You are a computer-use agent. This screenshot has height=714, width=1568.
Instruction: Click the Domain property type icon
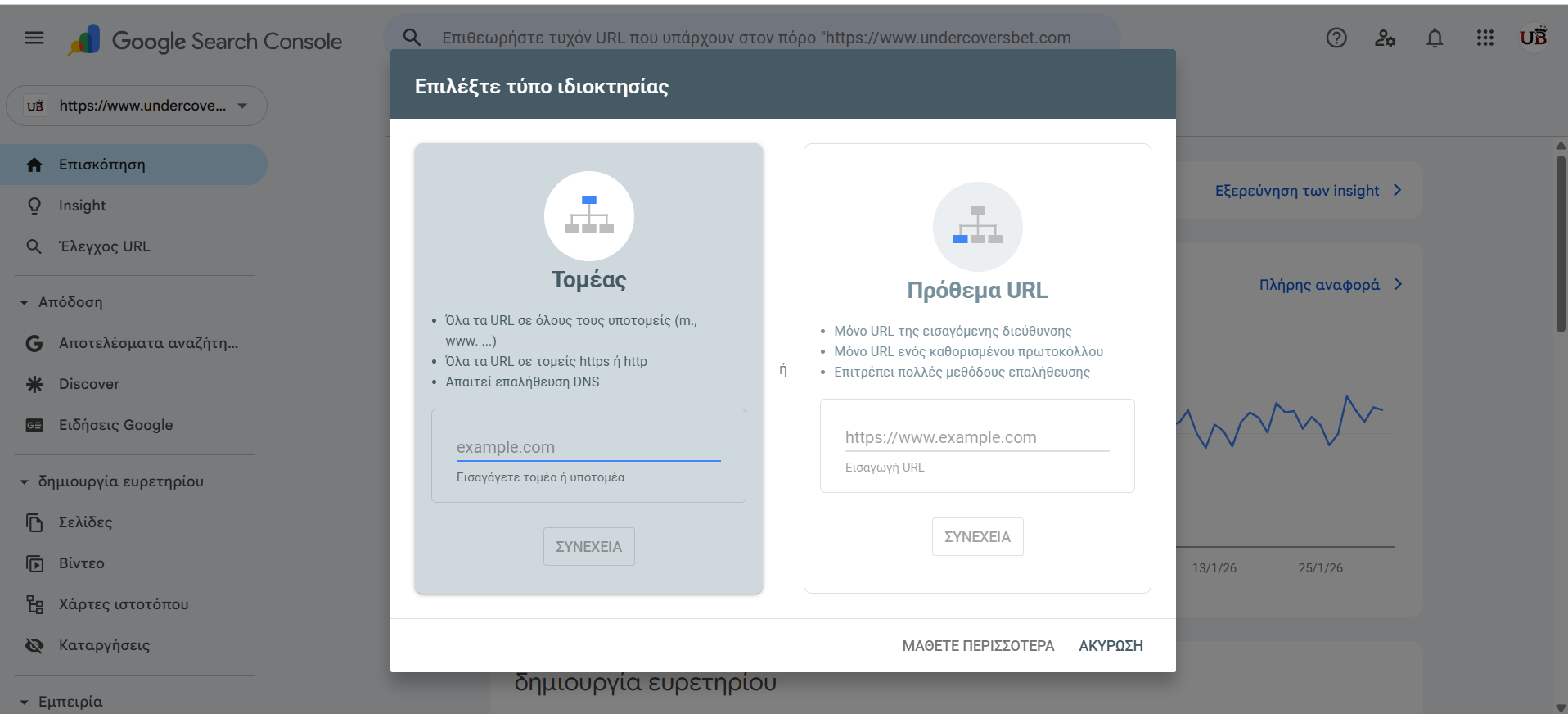point(588,216)
